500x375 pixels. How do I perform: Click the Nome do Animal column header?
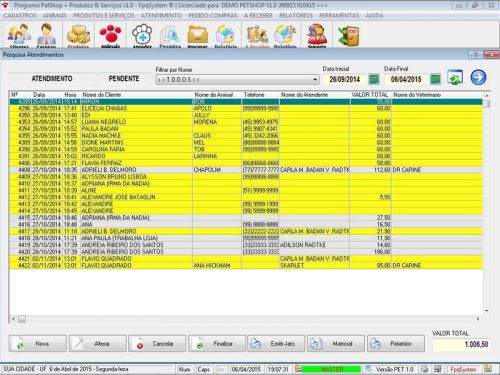217,95
